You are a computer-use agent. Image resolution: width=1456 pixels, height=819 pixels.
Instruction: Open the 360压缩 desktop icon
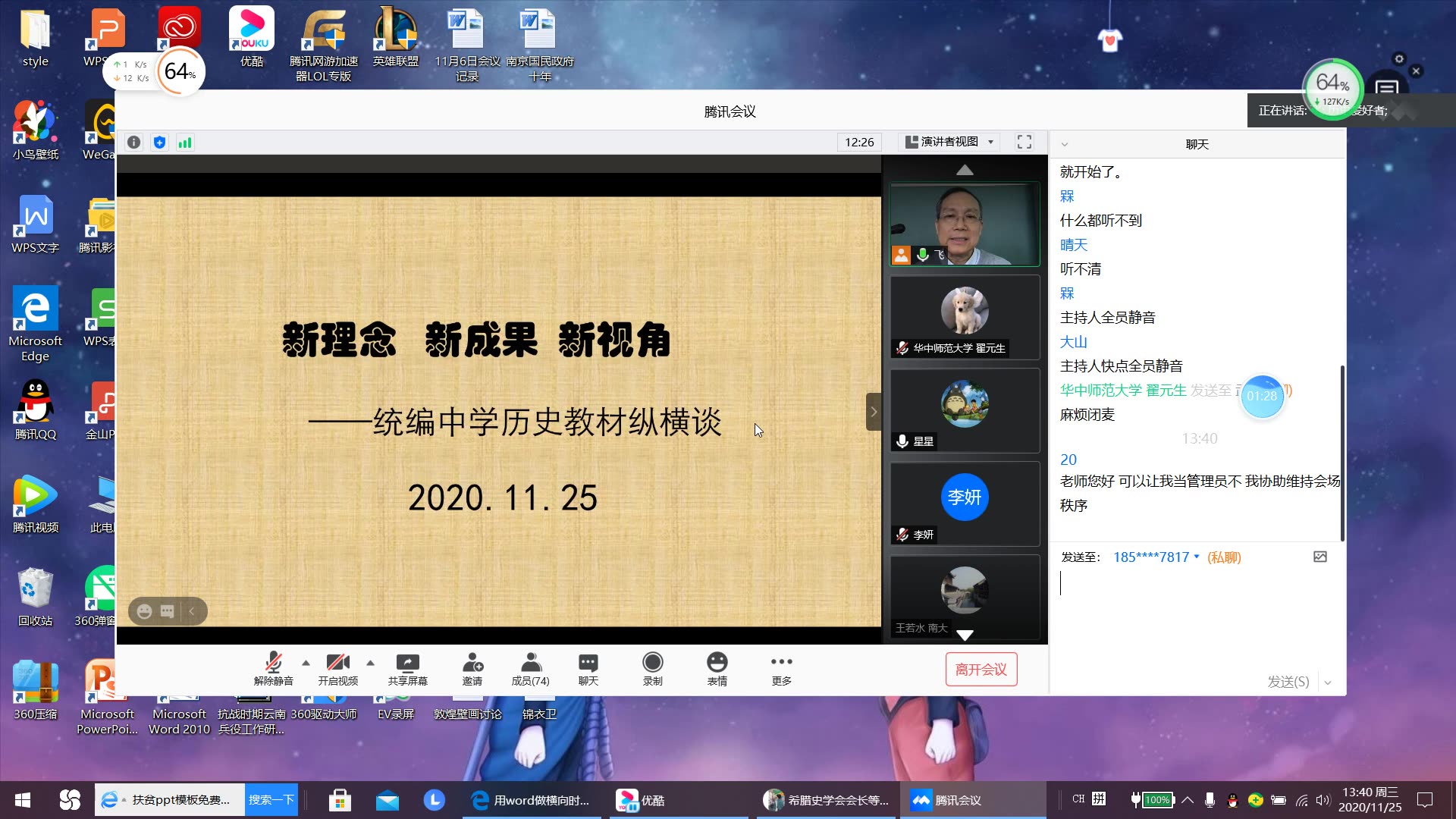point(35,689)
